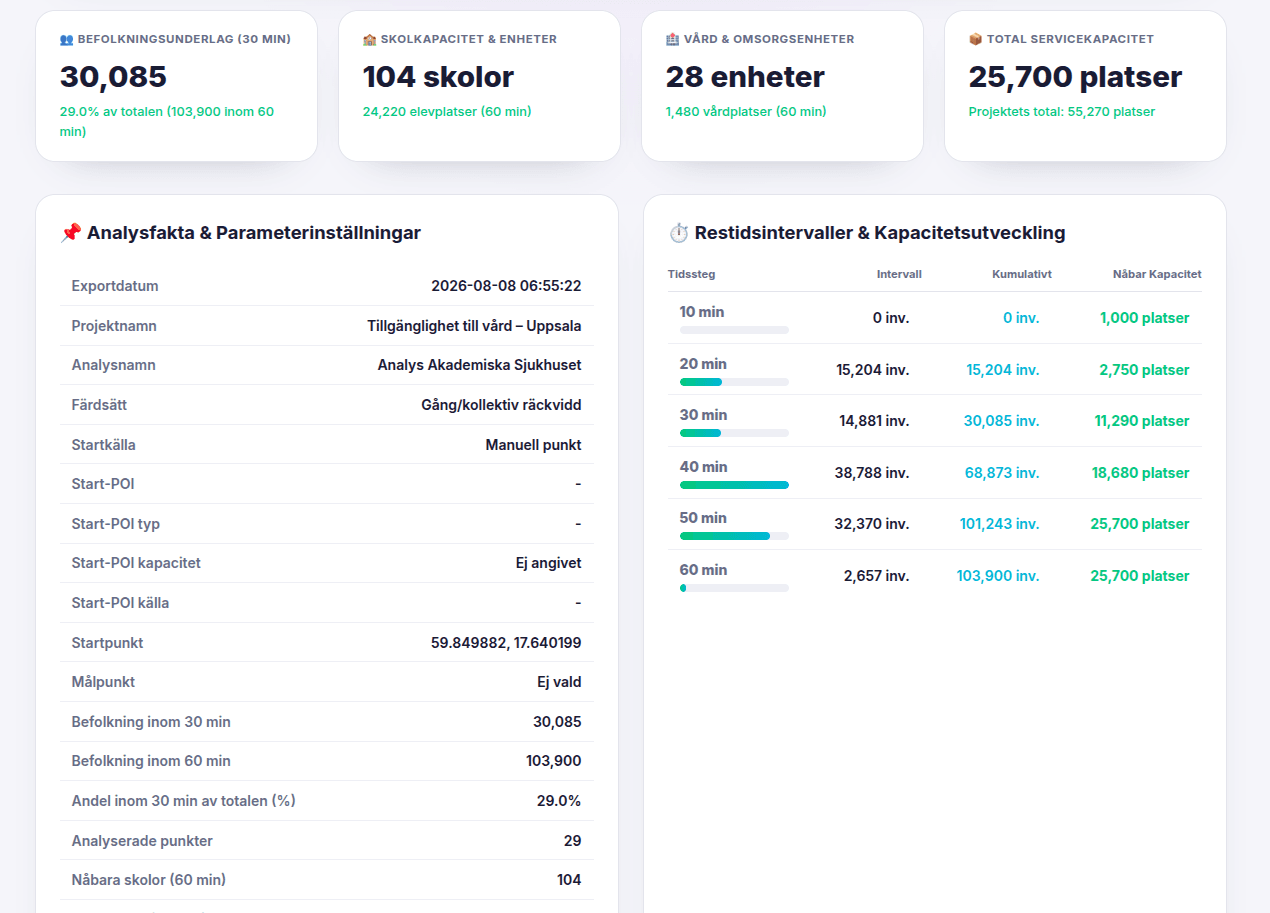Click the people icon beside Befolkningsunderlag
1270x913 pixels.
click(67, 39)
